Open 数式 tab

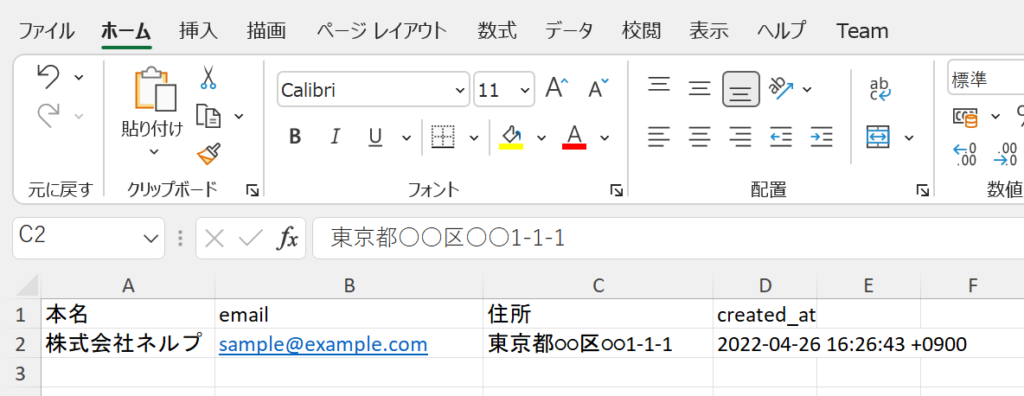pos(497,30)
